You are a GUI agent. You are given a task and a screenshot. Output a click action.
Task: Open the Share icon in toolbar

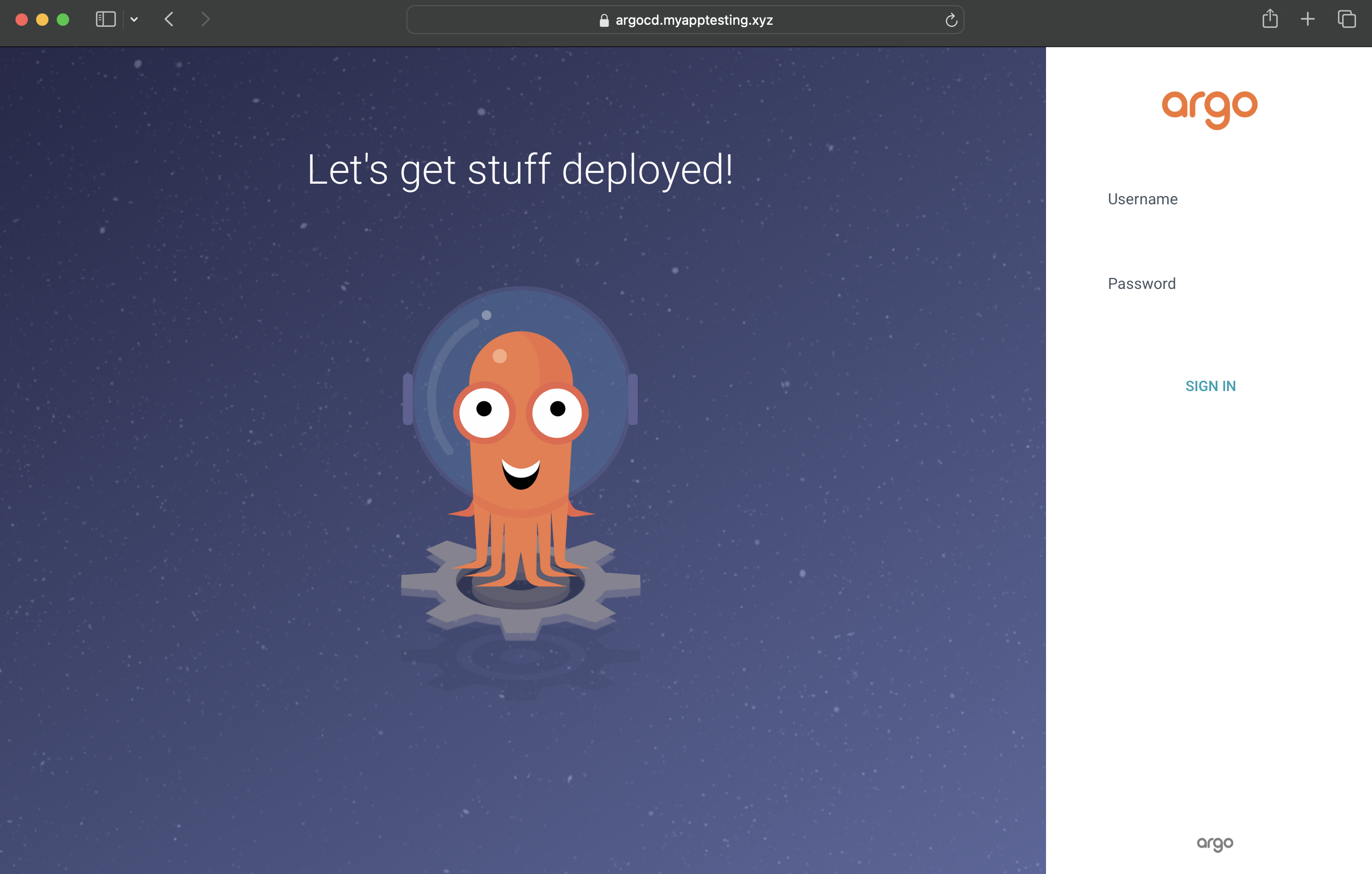1269,20
